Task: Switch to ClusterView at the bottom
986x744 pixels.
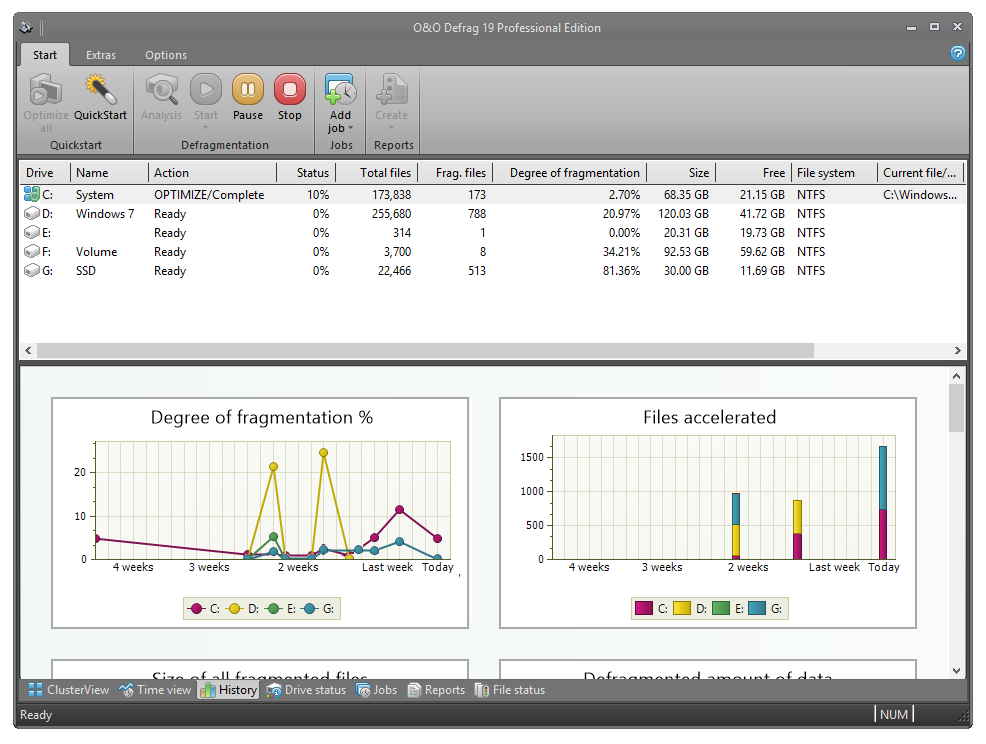Action: point(68,690)
